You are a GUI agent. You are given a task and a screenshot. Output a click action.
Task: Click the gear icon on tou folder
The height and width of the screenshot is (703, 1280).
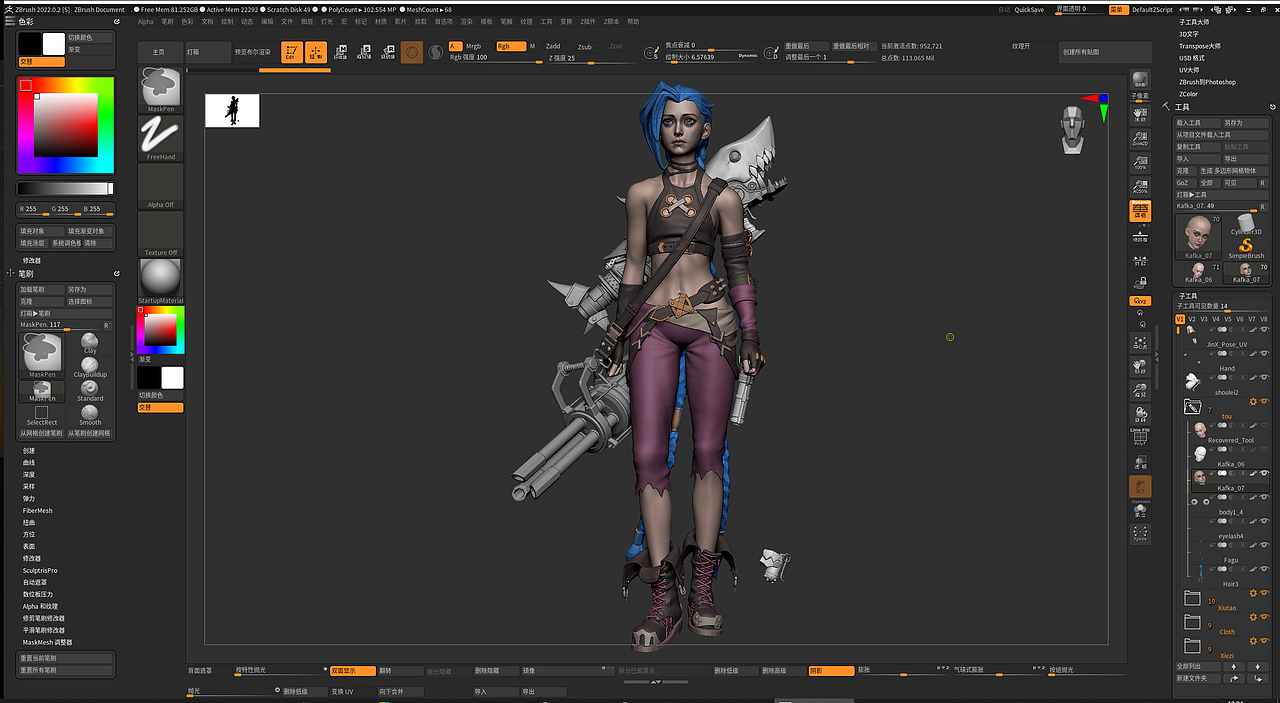(x=1253, y=401)
